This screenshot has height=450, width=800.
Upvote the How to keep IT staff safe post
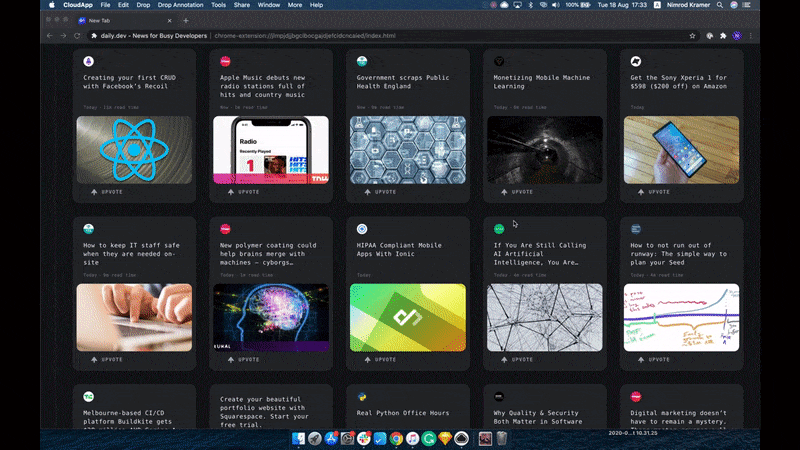click(x=107, y=360)
